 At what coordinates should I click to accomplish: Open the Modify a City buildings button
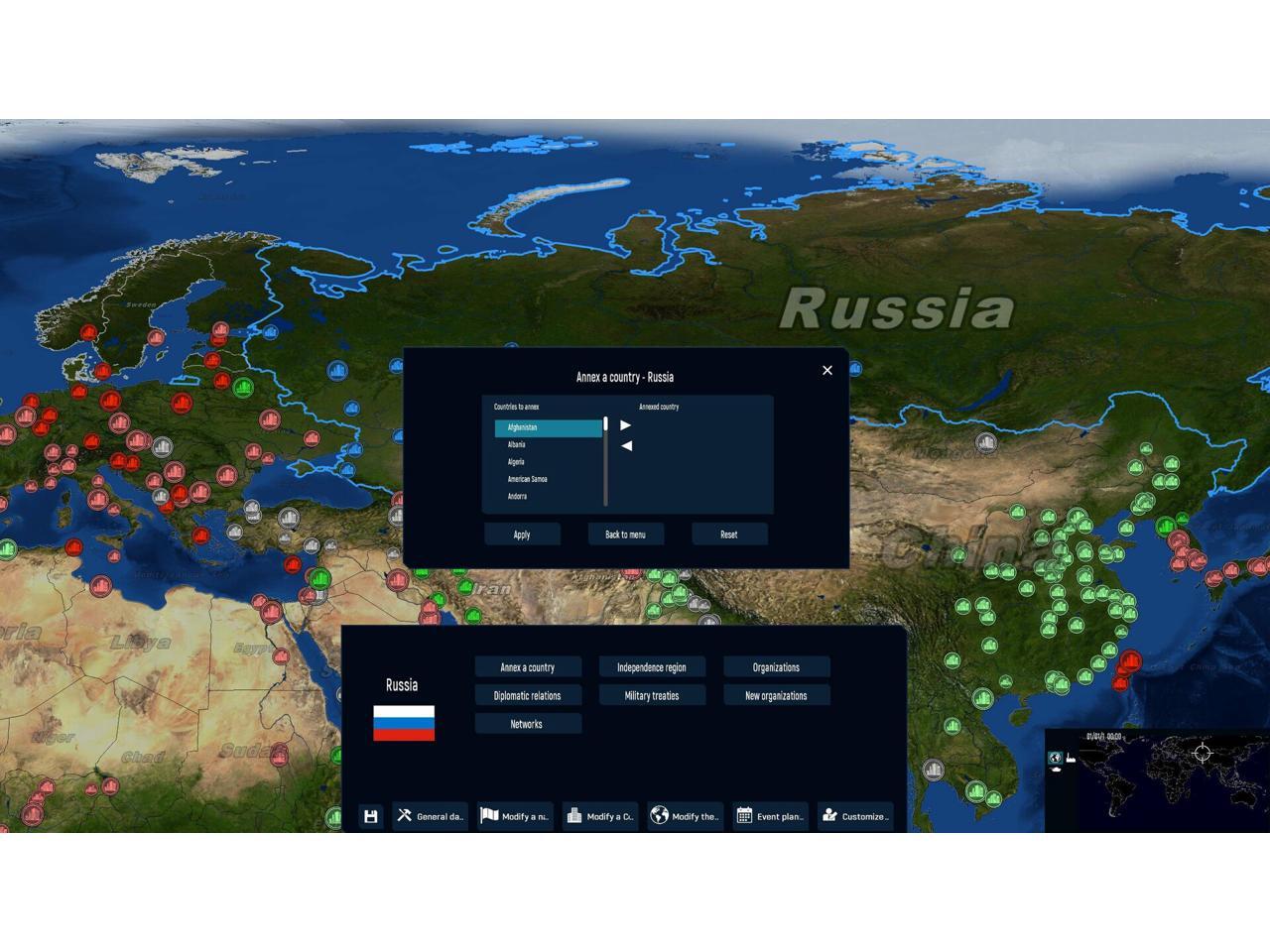point(600,816)
